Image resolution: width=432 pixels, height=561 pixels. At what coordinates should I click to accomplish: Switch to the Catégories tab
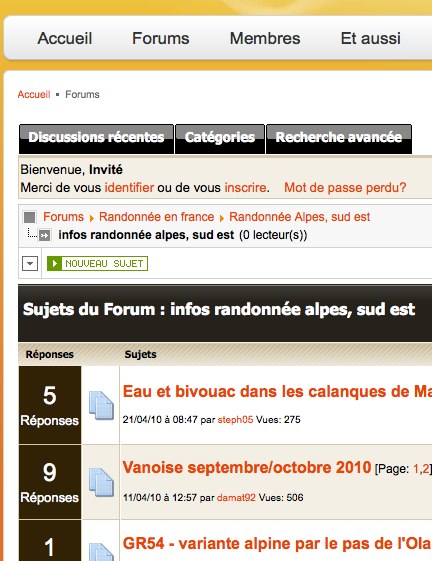[x=220, y=139]
